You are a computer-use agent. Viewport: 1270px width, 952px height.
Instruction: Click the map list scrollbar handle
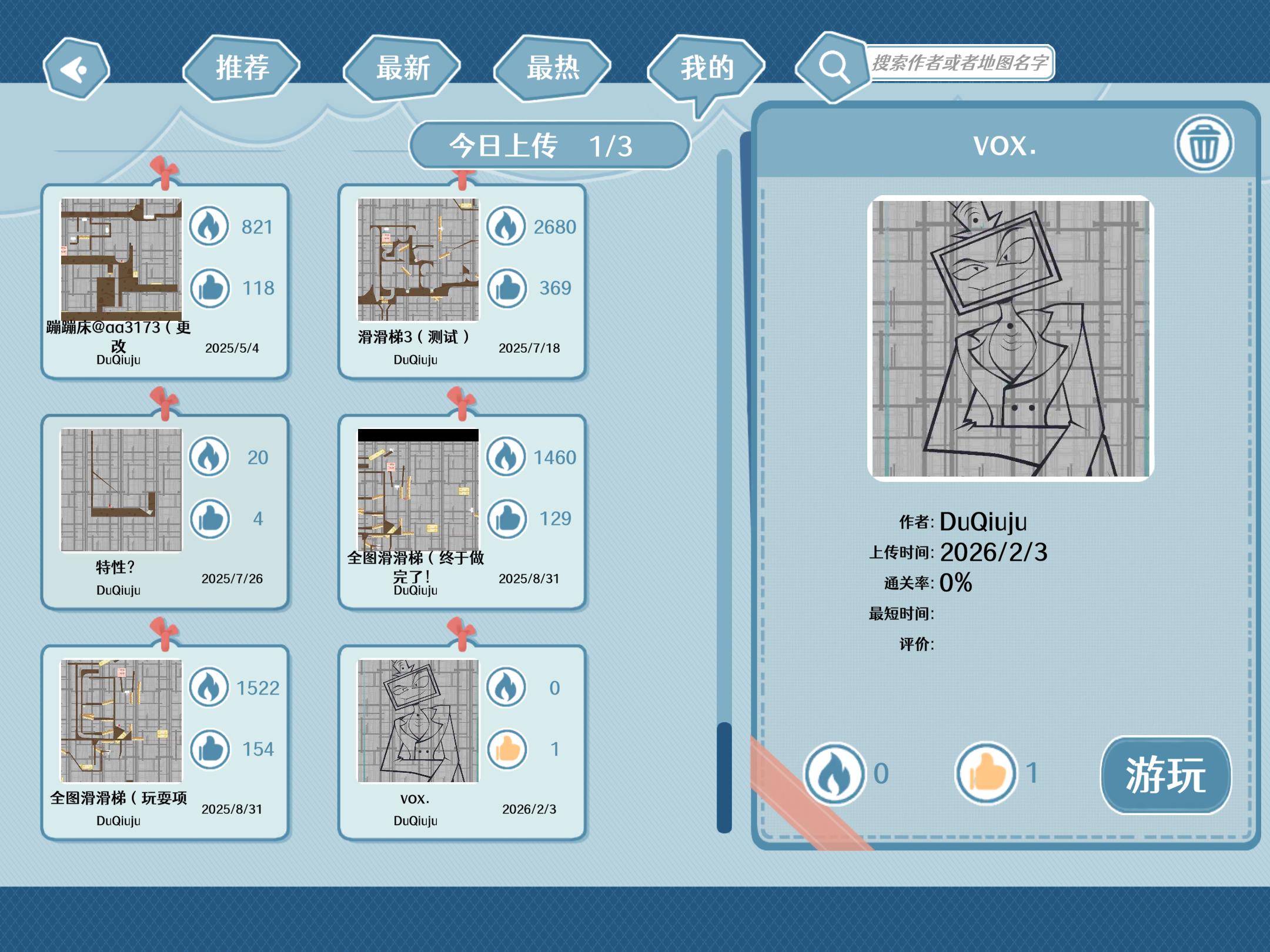pos(724,776)
